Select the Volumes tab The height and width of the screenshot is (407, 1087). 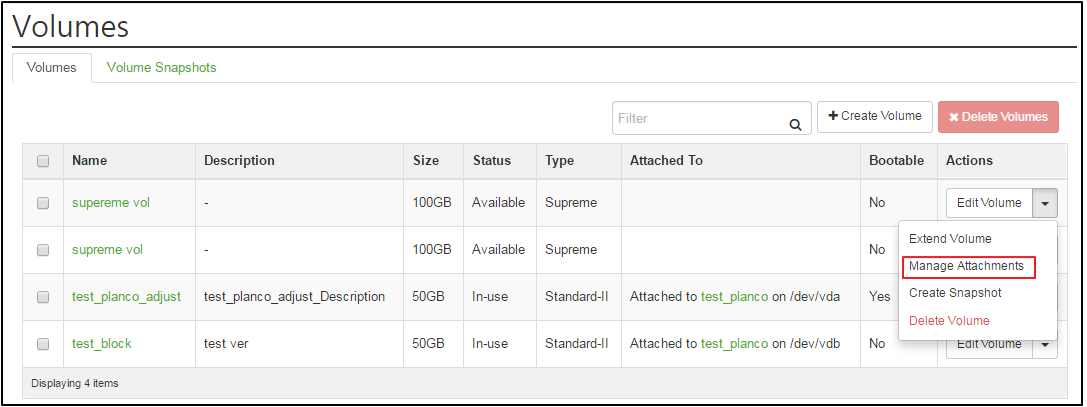[52, 68]
